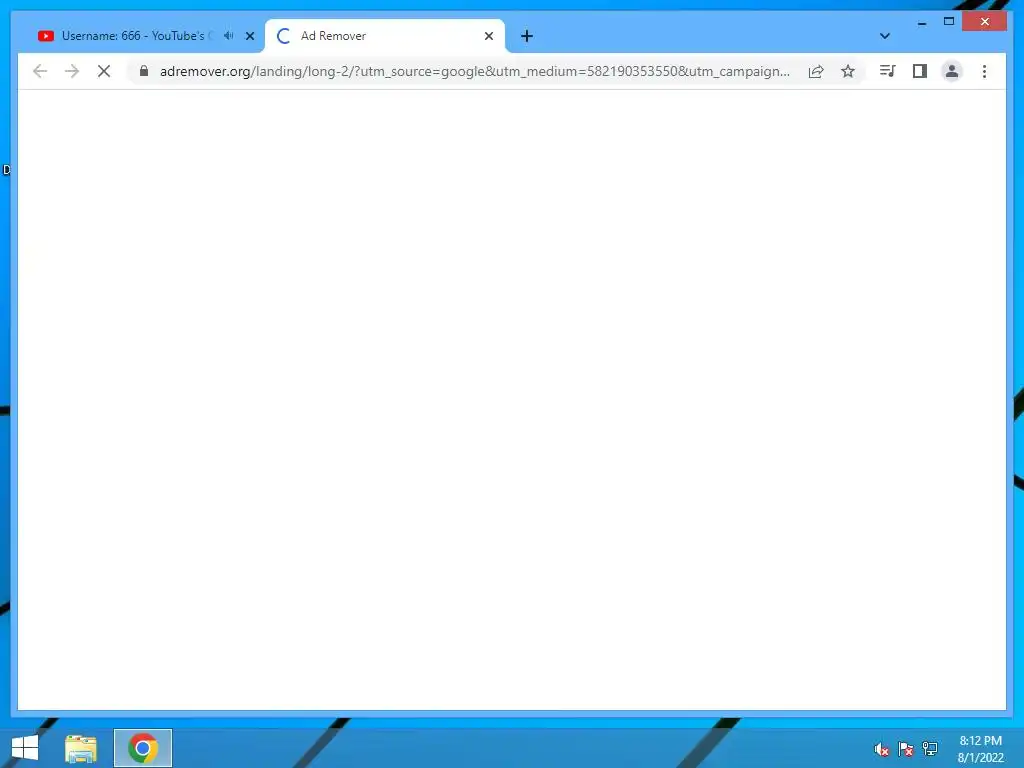Open File Explorer from the taskbar
Viewport: 1024px width, 768px height.
pyautogui.click(x=81, y=748)
